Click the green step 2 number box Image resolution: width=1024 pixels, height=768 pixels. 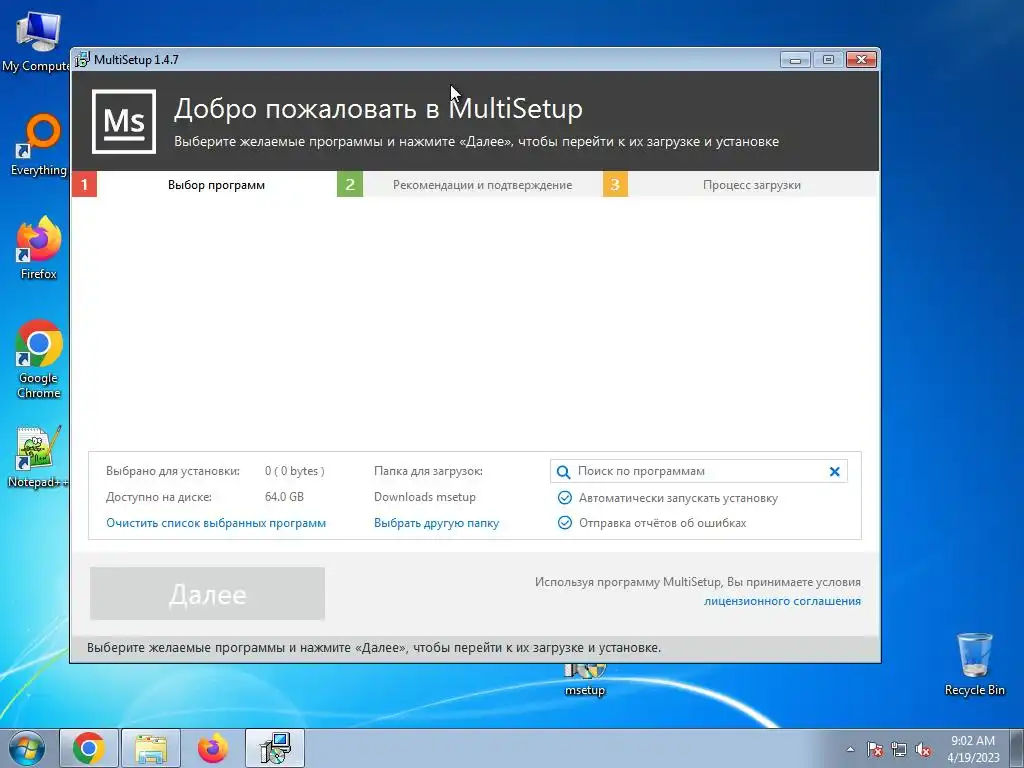(349, 184)
